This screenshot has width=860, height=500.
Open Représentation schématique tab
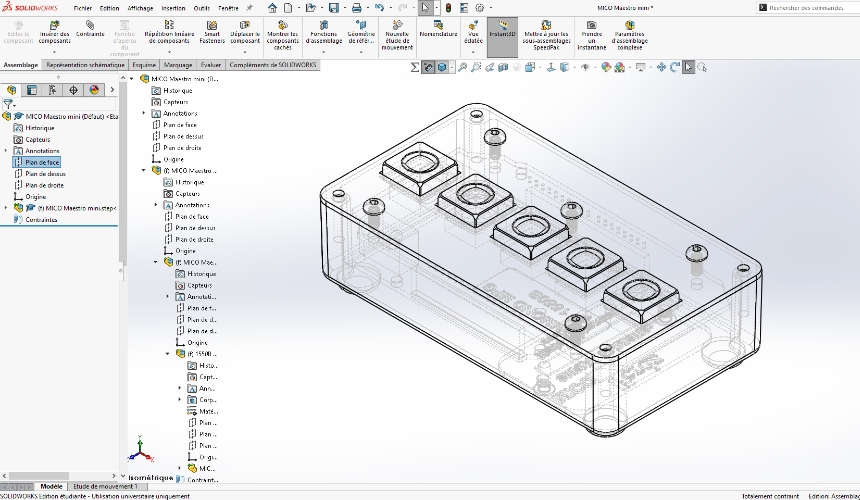click(85, 65)
